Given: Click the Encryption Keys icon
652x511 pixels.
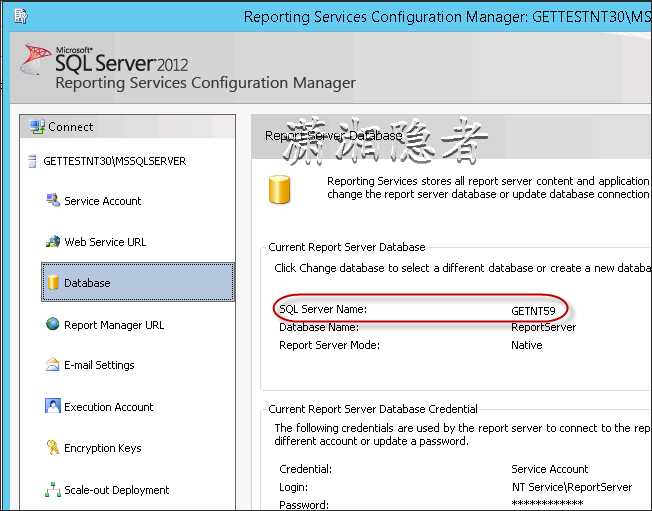Looking at the screenshot, I should click(x=53, y=447).
